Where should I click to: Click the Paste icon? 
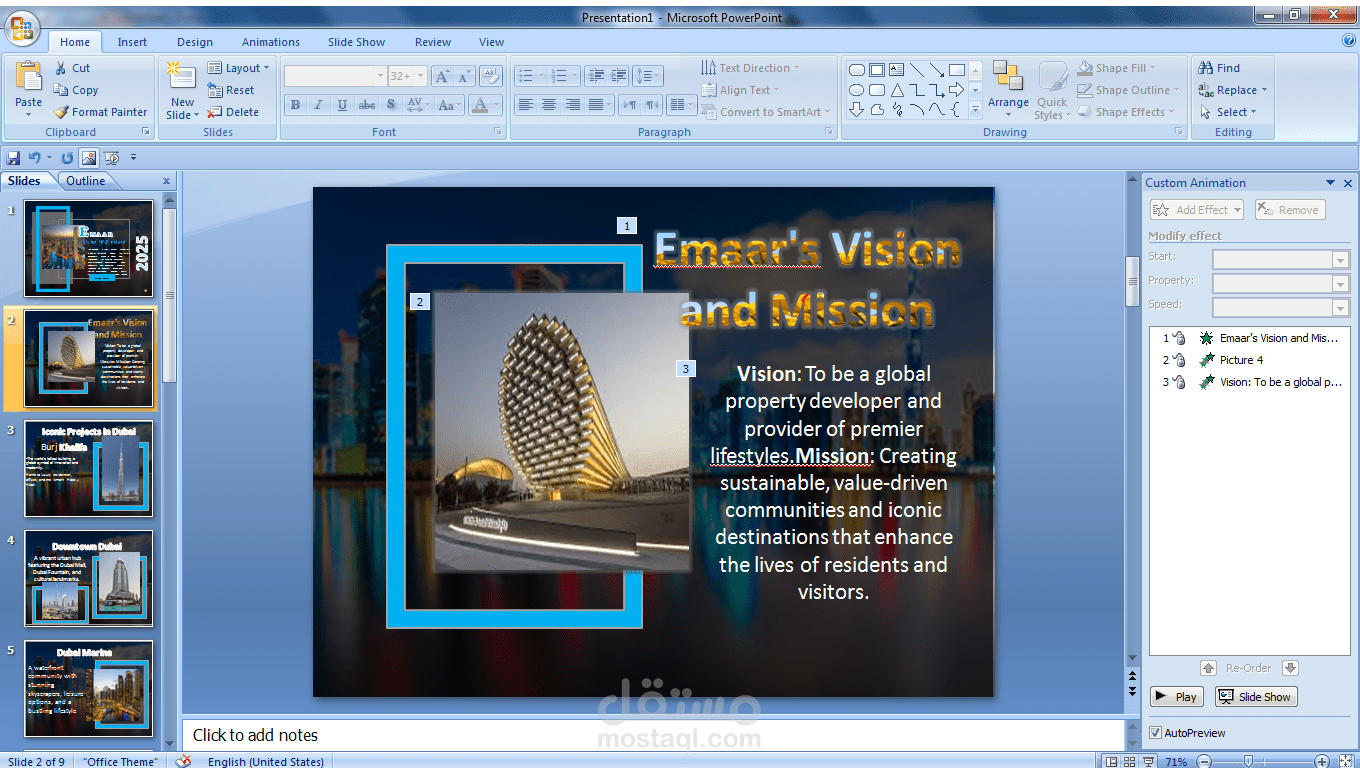pos(29,78)
